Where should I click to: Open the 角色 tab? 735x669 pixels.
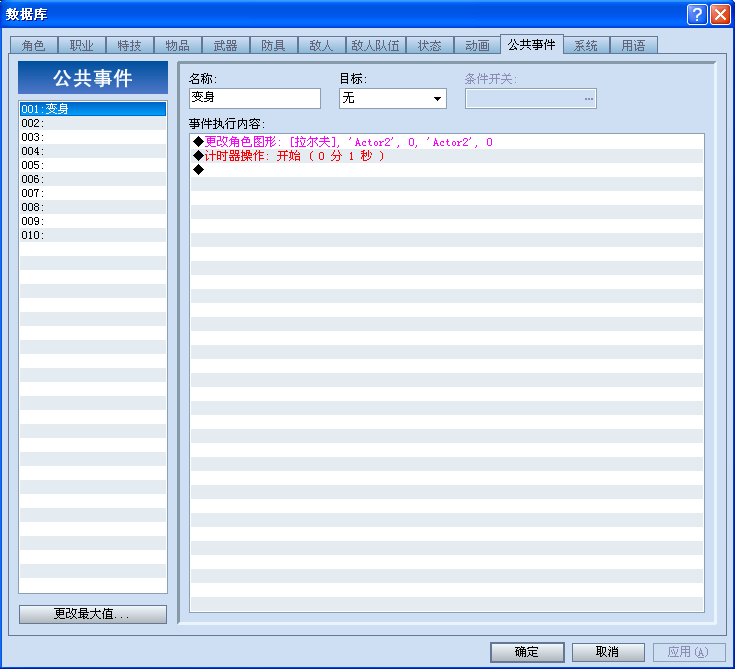[x=34, y=45]
